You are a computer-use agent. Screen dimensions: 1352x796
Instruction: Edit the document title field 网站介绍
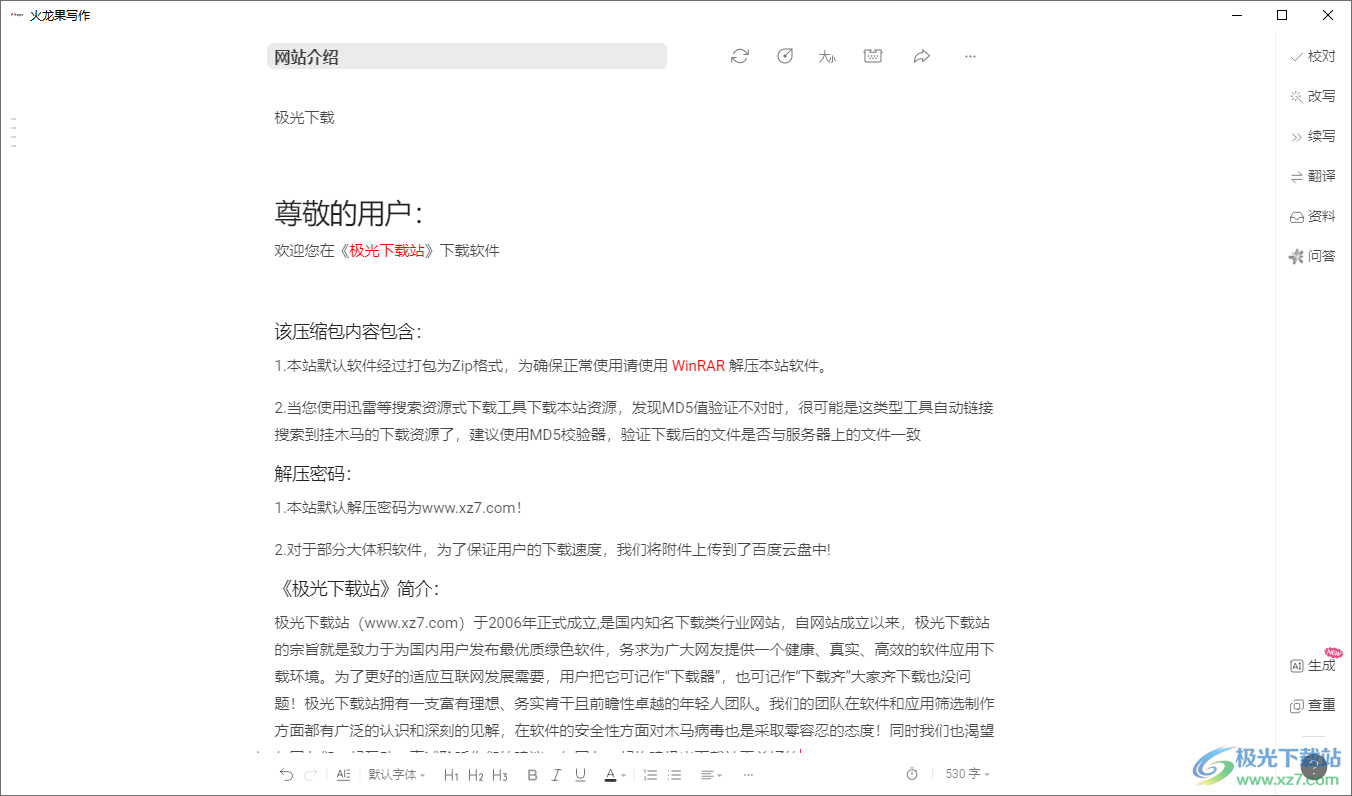467,57
